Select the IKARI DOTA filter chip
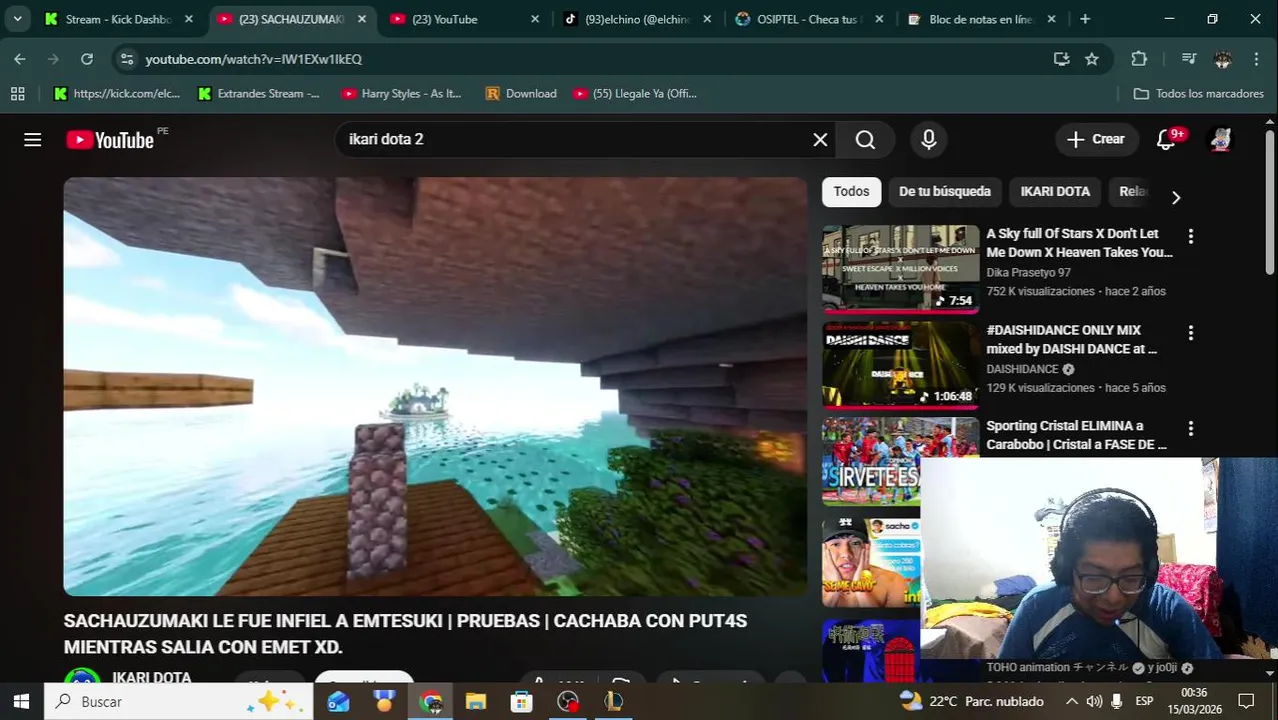Image resolution: width=1278 pixels, height=720 pixels. click(x=1055, y=192)
